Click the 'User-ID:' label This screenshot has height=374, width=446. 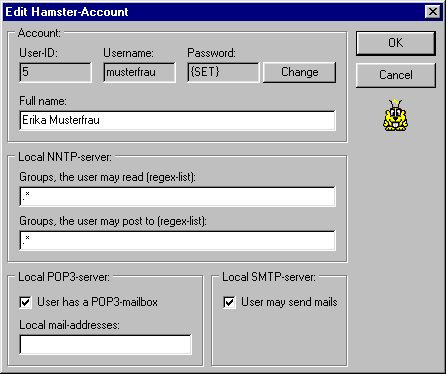[x=38, y=53]
